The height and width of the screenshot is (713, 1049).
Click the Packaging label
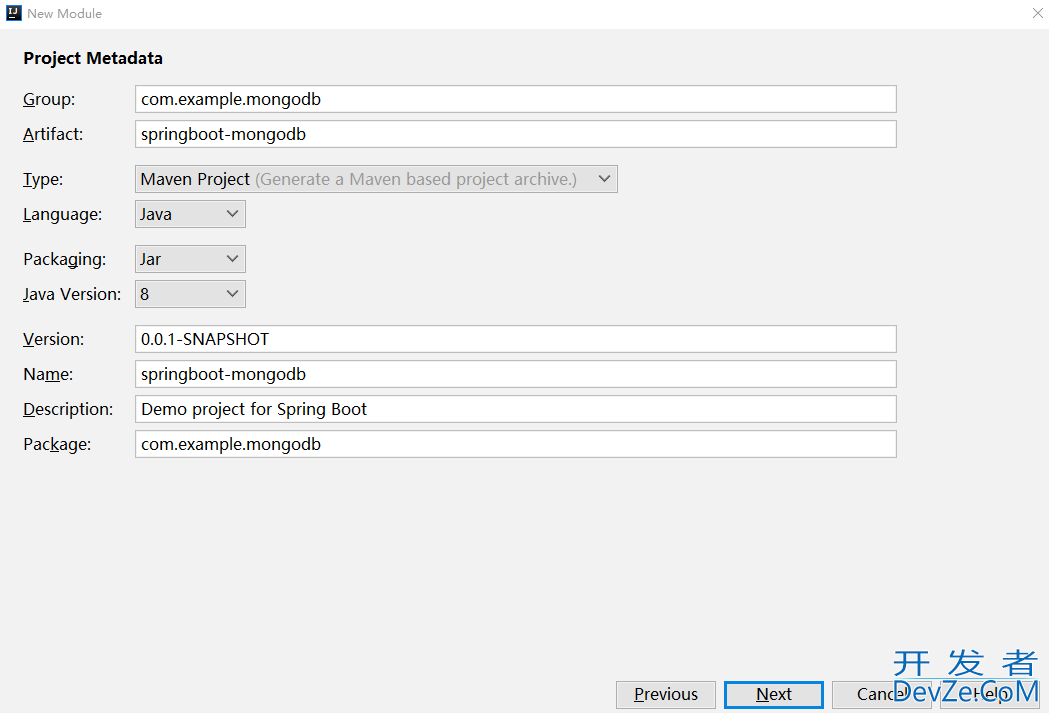(x=64, y=259)
